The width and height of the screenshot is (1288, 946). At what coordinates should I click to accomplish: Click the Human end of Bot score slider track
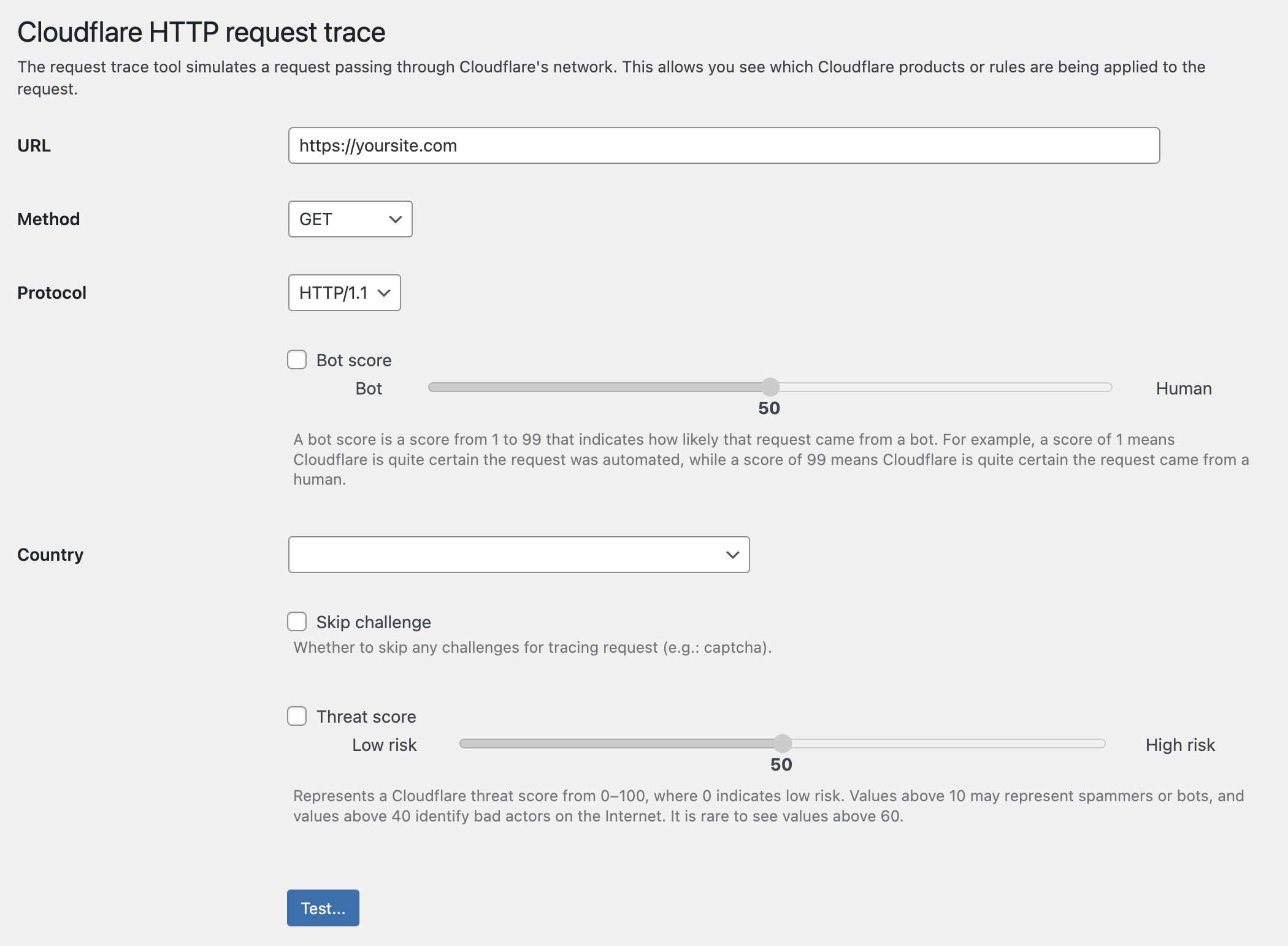1104,387
